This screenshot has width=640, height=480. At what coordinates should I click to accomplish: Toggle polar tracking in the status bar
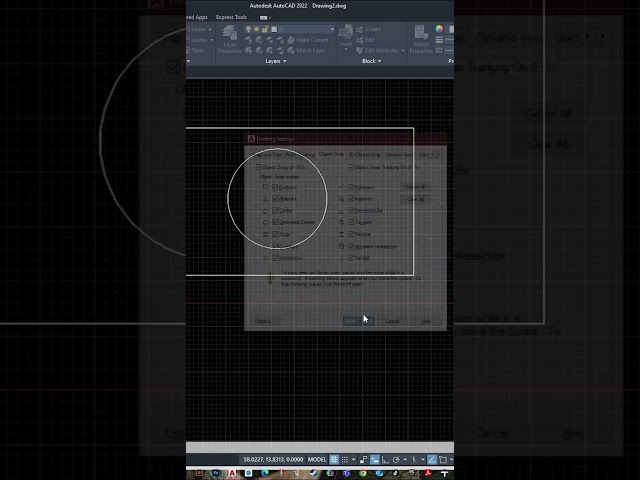396,460
